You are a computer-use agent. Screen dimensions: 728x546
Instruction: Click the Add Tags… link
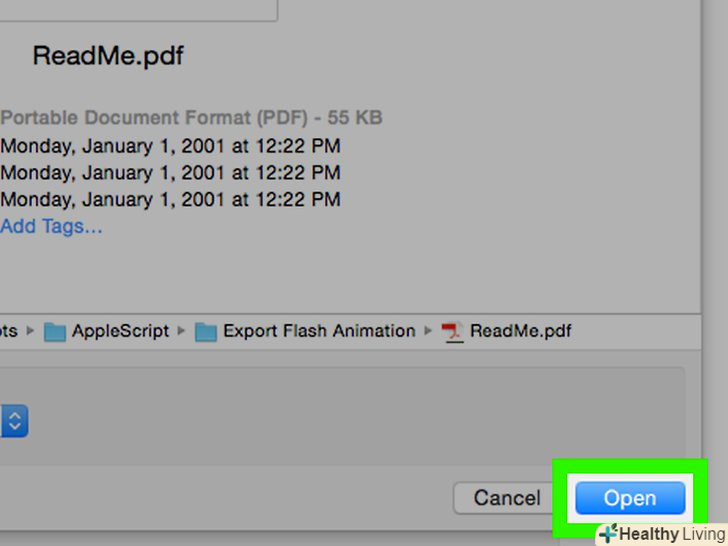click(x=52, y=226)
